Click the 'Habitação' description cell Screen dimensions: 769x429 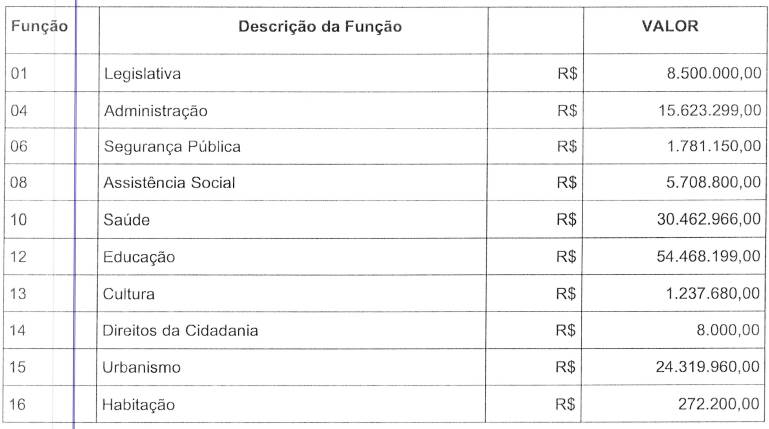pyautogui.click(x=139, y=405)
